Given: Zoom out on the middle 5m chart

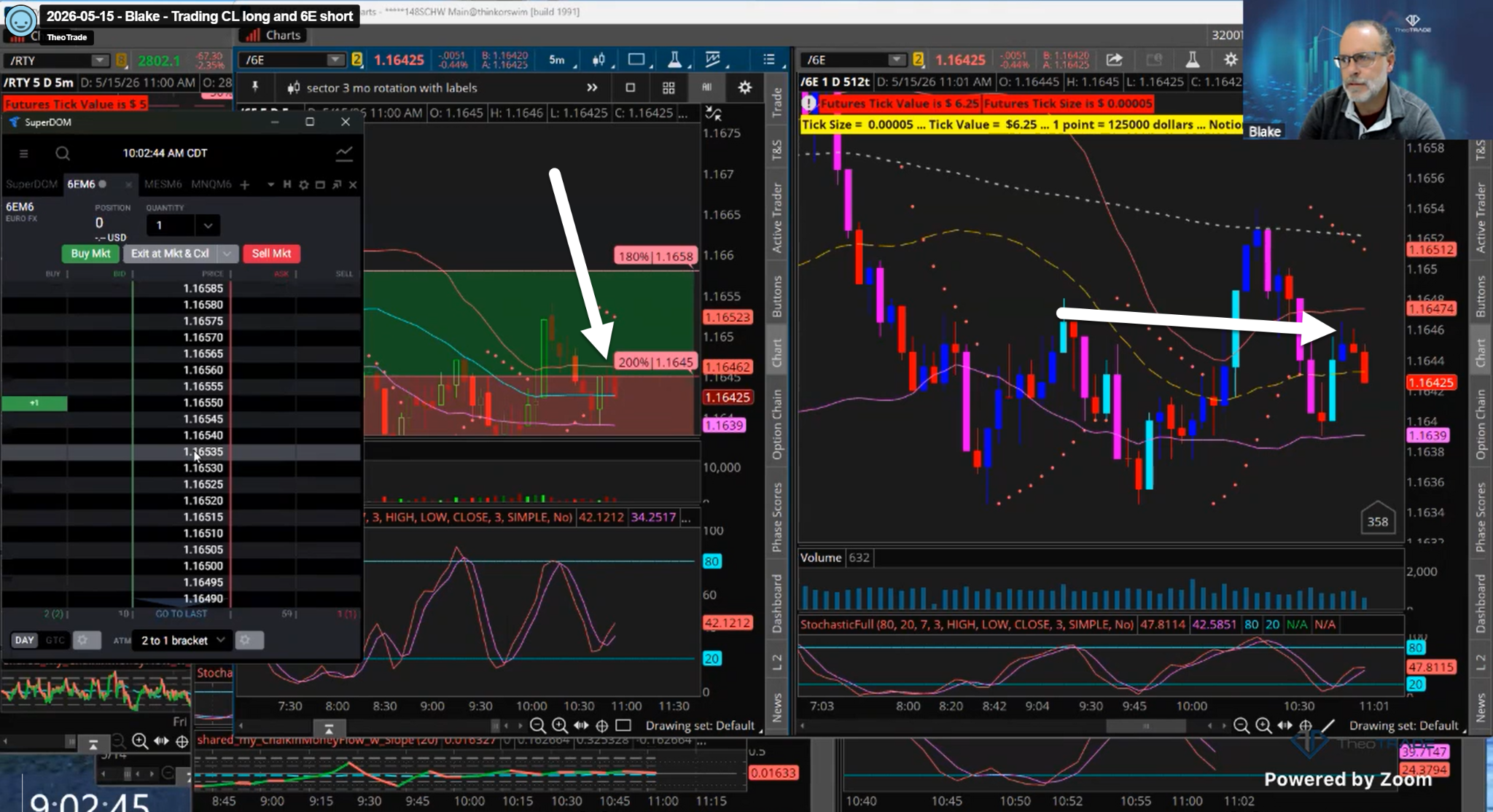Looking at the screenshot, I should [x=538, y=725].
